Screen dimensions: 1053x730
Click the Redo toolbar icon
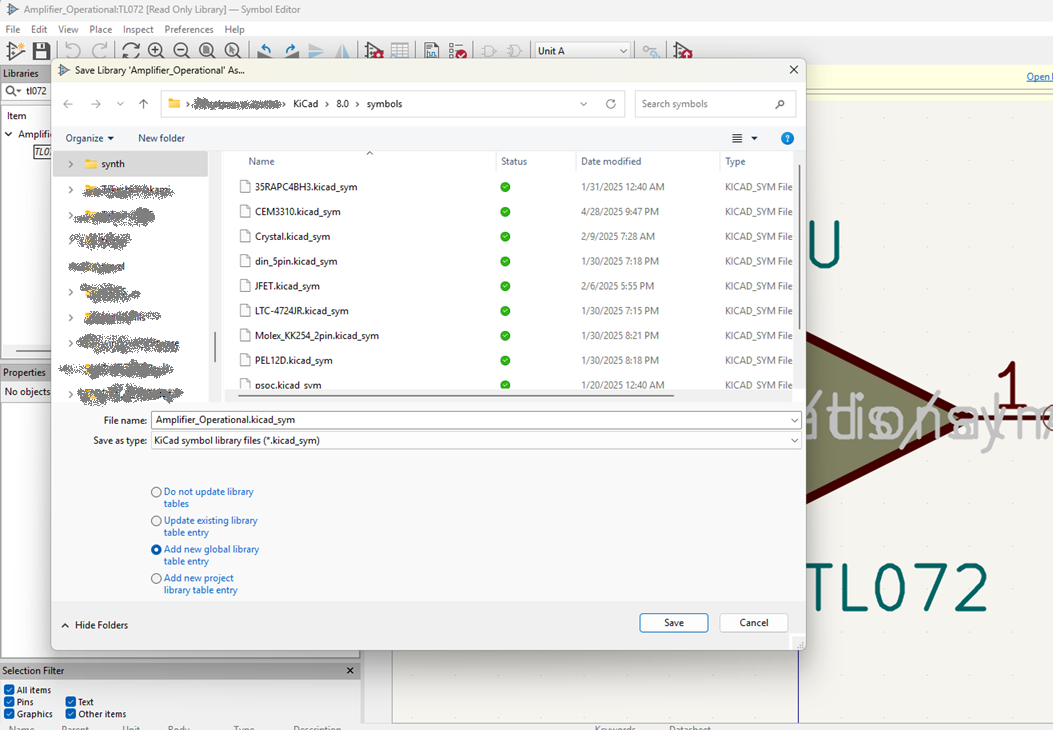(x=100, y=51)
